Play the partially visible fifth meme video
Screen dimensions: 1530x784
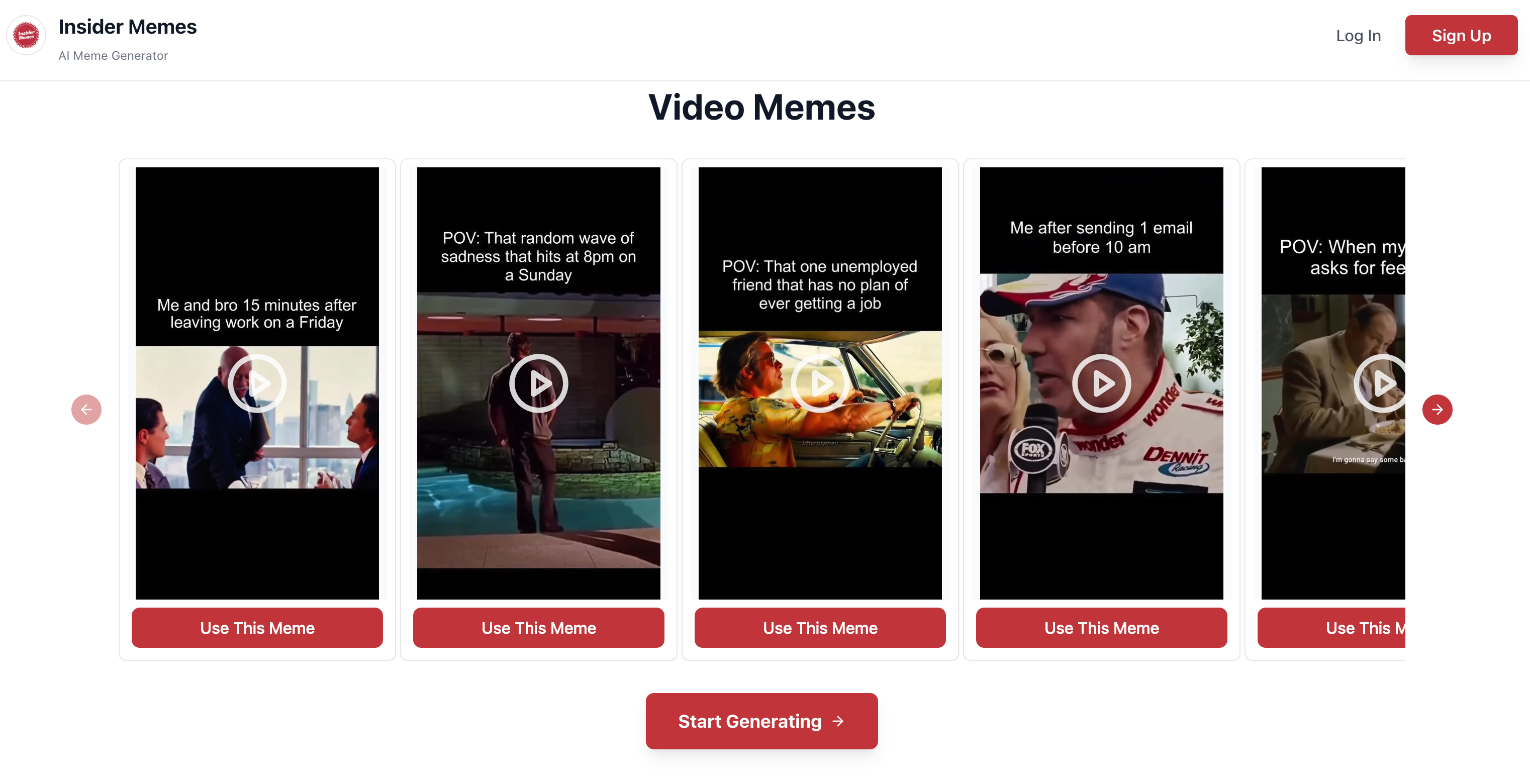(1381, 383)
